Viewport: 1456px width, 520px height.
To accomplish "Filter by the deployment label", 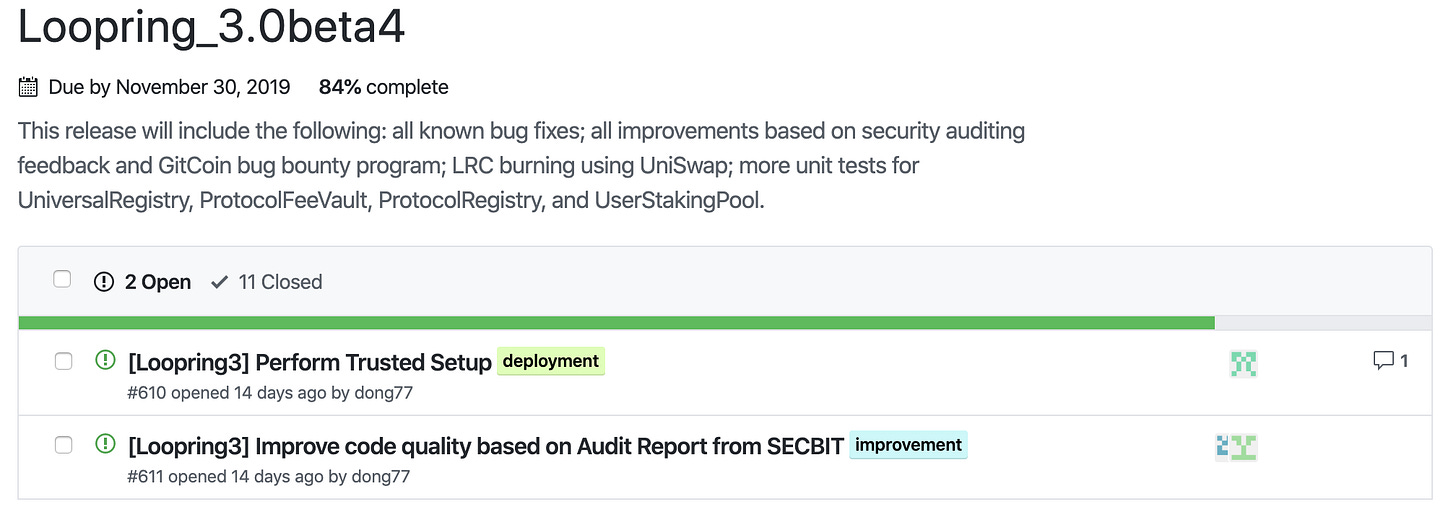I will pyautogui.click(x=551, y=361).
